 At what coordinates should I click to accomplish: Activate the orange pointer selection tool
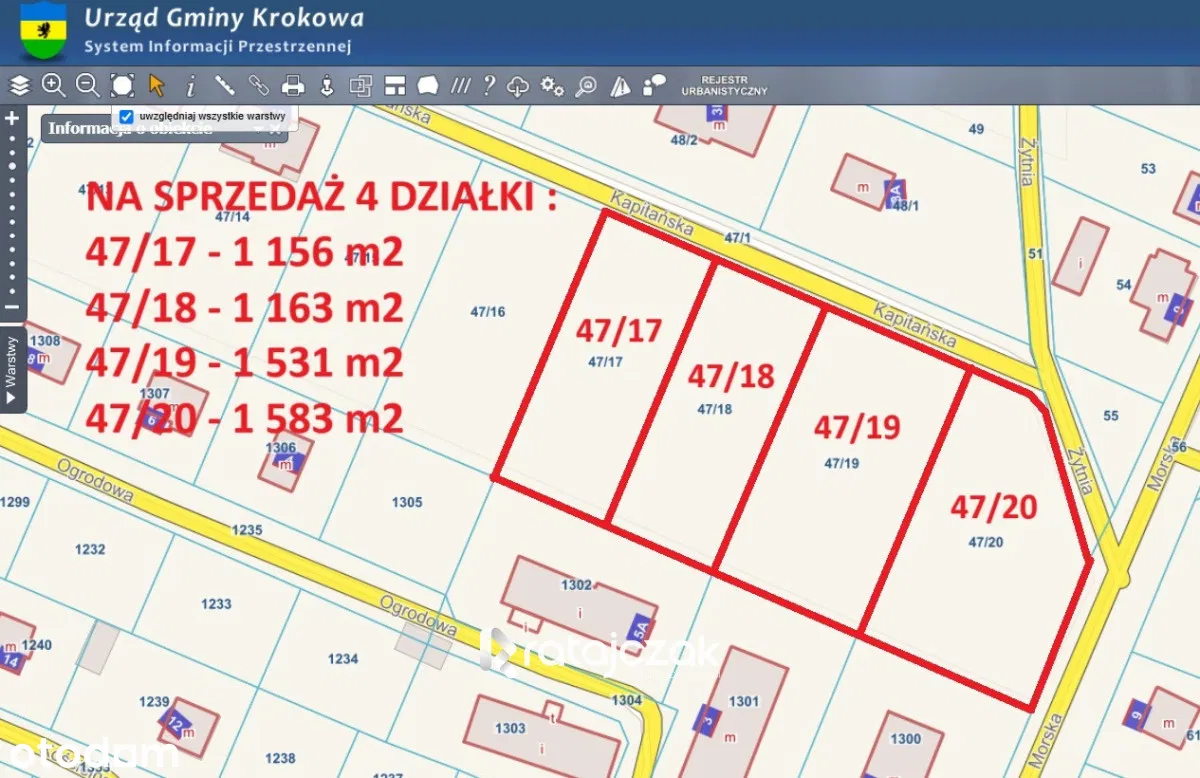coord(156,86)
